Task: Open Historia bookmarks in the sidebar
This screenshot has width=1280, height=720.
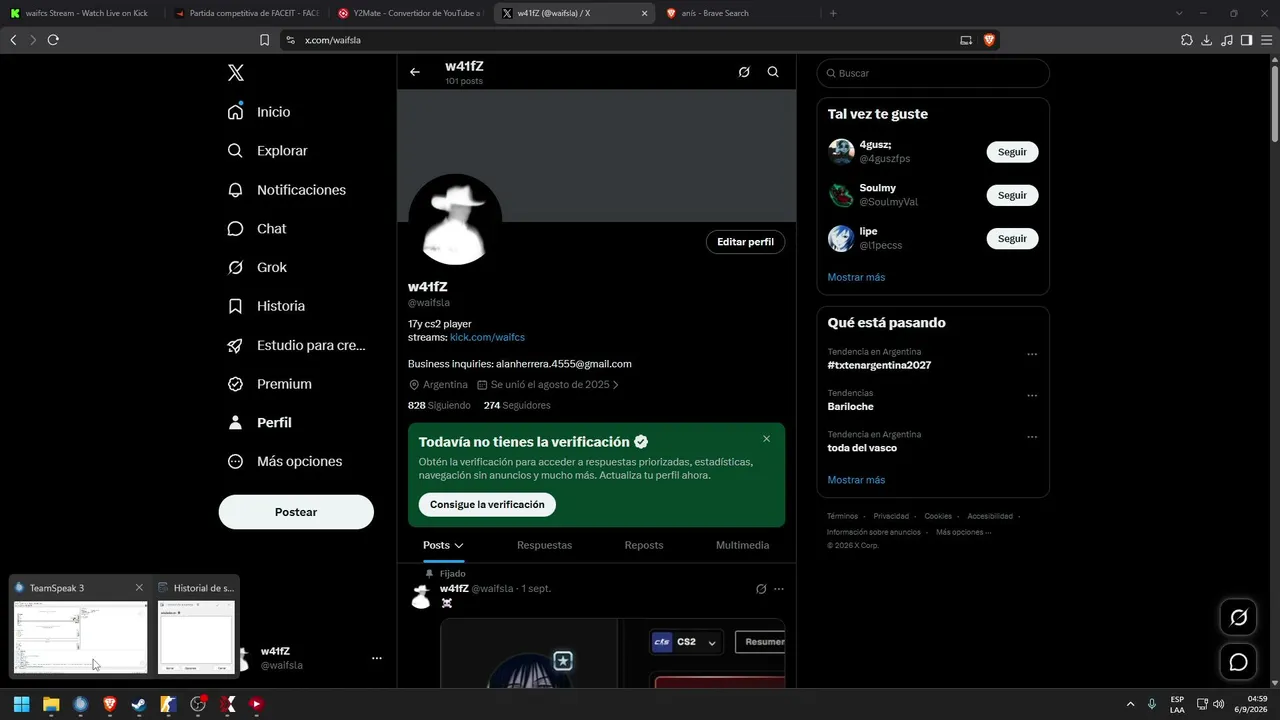Action: (x=266, y=306)
